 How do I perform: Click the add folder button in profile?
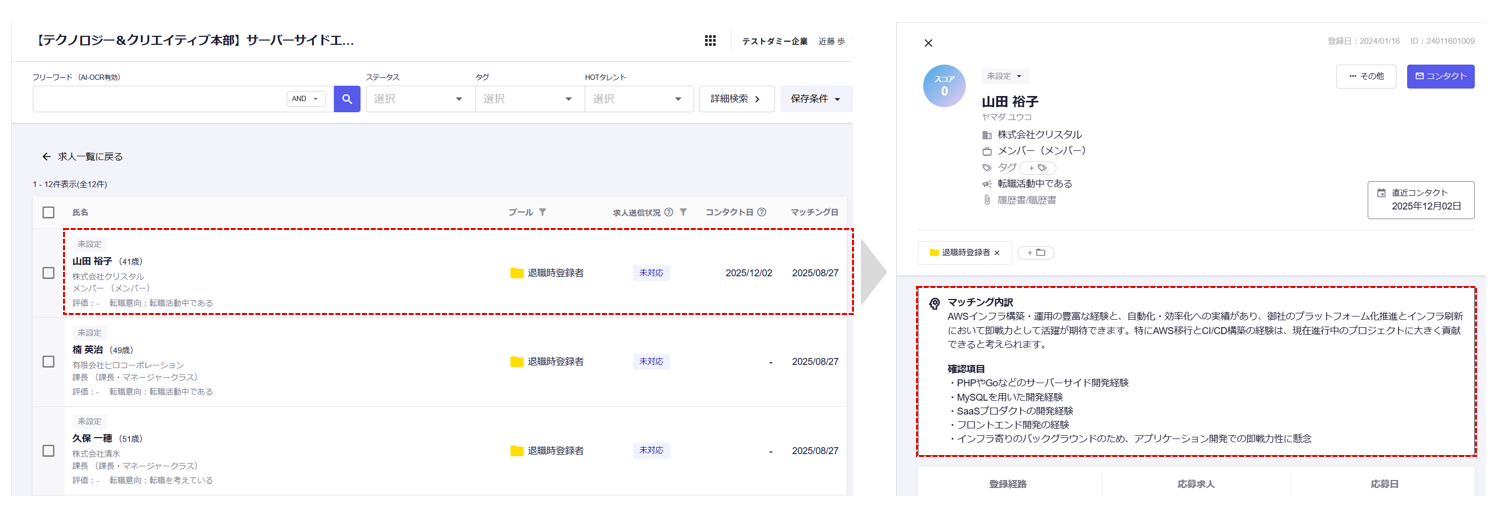pos(1036,253)
